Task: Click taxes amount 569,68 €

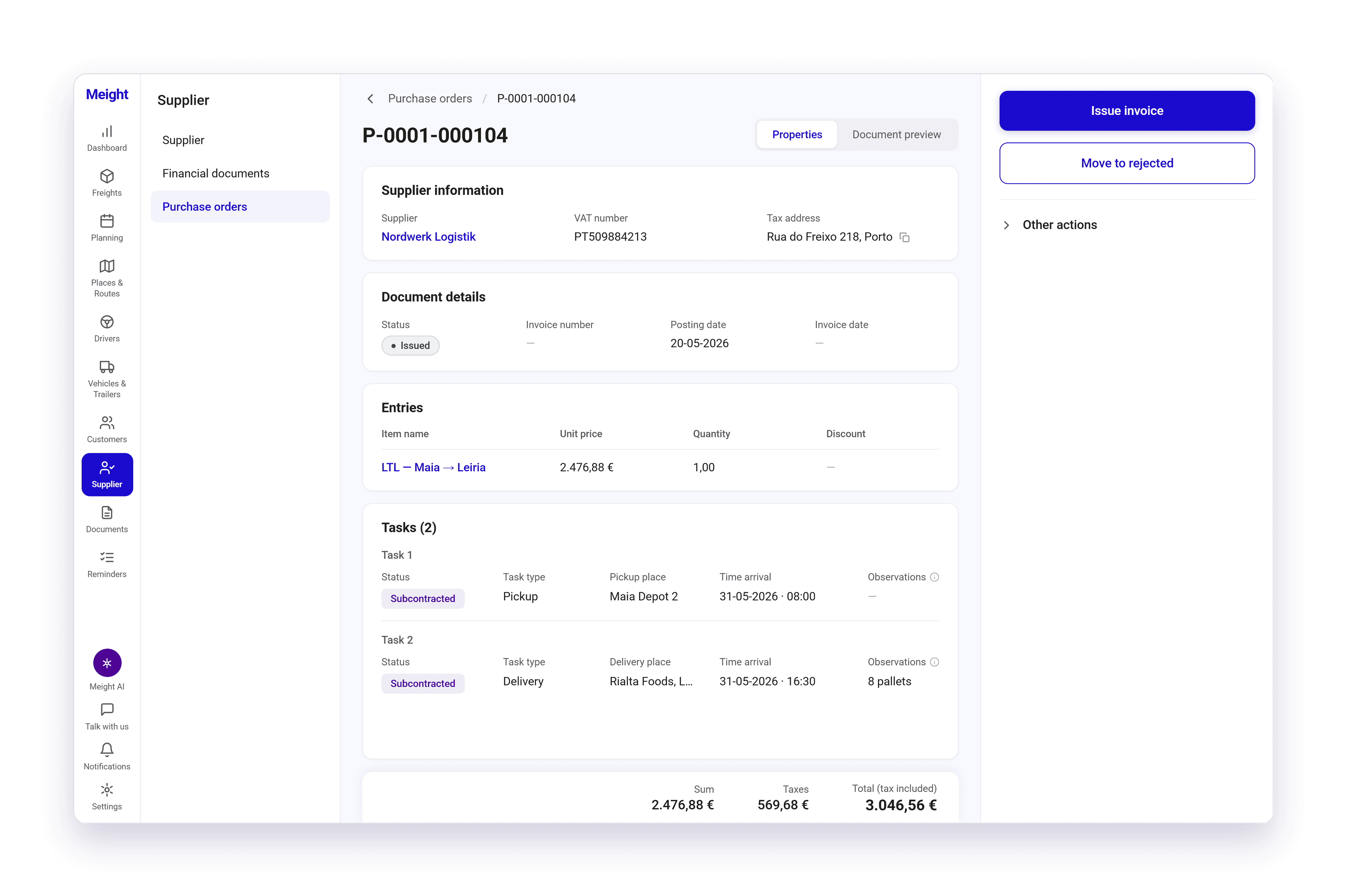Action: (x=782, y=805)
